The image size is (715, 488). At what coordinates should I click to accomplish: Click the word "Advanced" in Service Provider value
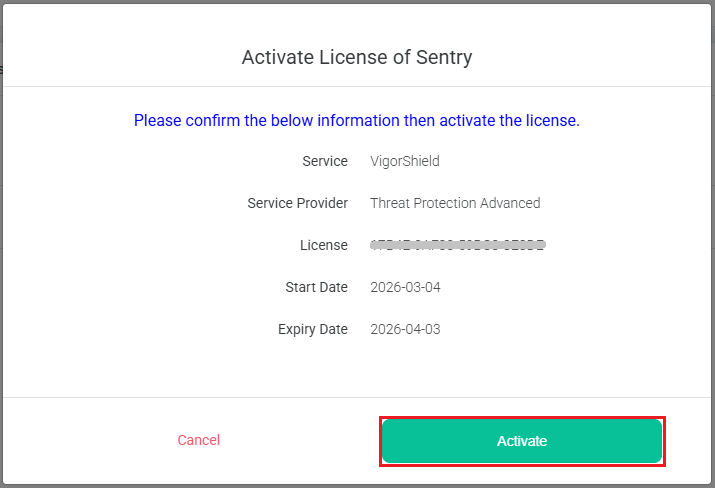click(507, 203)
